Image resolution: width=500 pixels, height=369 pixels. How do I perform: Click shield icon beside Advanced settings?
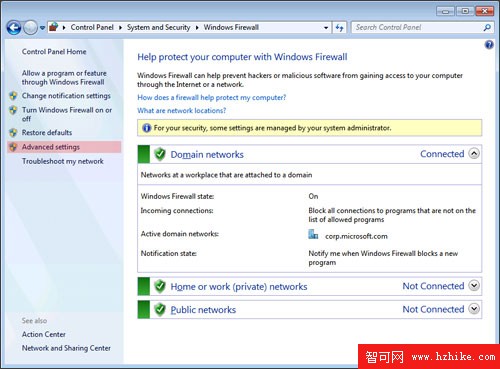coord(13,147)
